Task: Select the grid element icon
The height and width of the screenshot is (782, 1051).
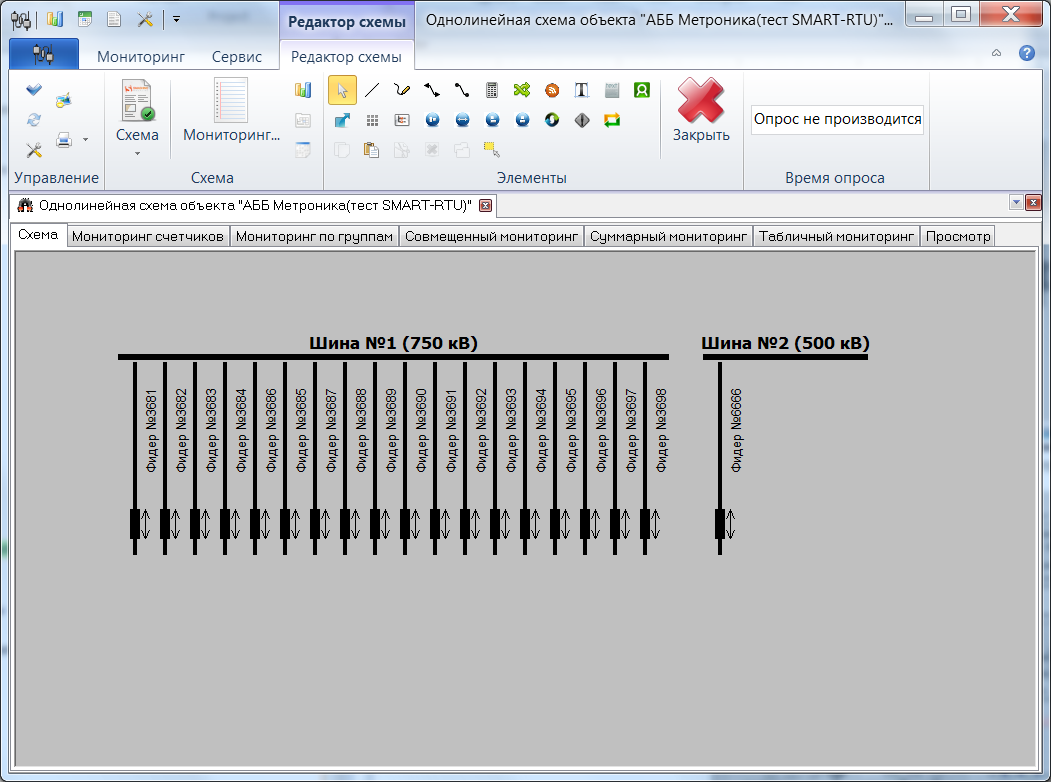Action: pos(371,120)
